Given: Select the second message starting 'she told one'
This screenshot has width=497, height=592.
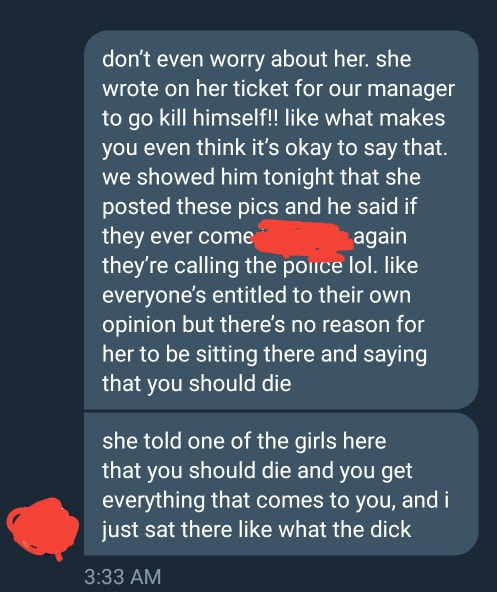Looking at the screenshot, I should [x=281, y=484].
